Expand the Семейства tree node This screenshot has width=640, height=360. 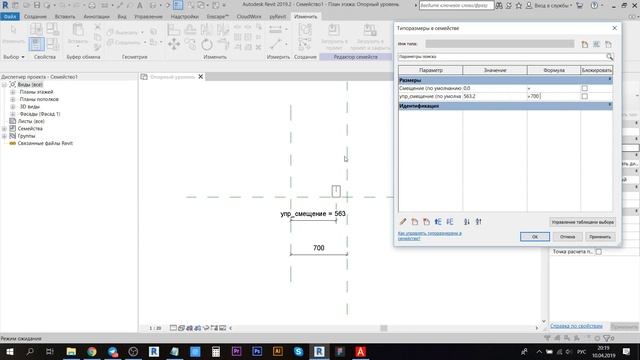pyautogui.click(x=4, y=129)
